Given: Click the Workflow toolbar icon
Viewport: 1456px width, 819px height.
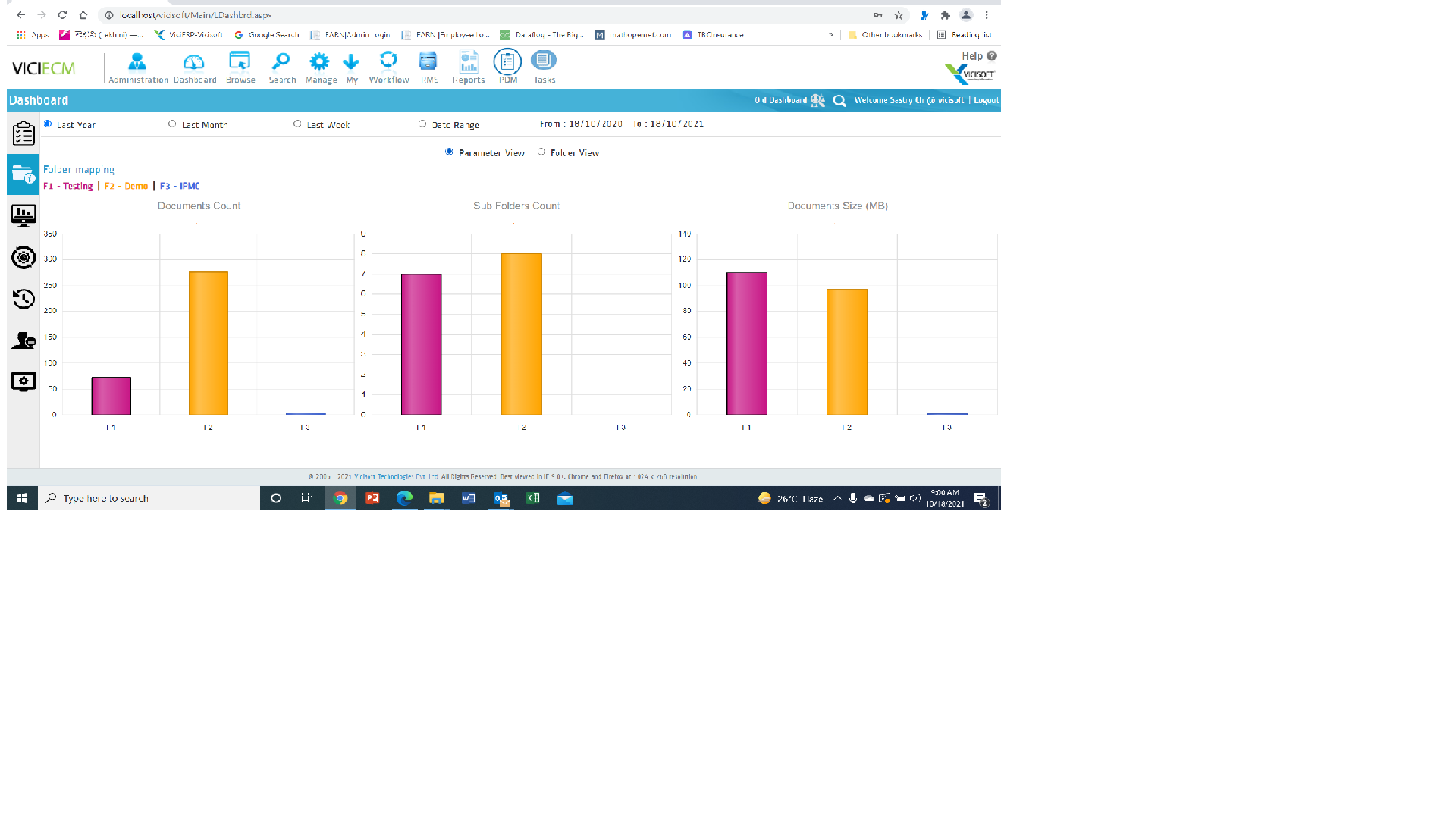Looking at the screenshot, I should [388, 67].
